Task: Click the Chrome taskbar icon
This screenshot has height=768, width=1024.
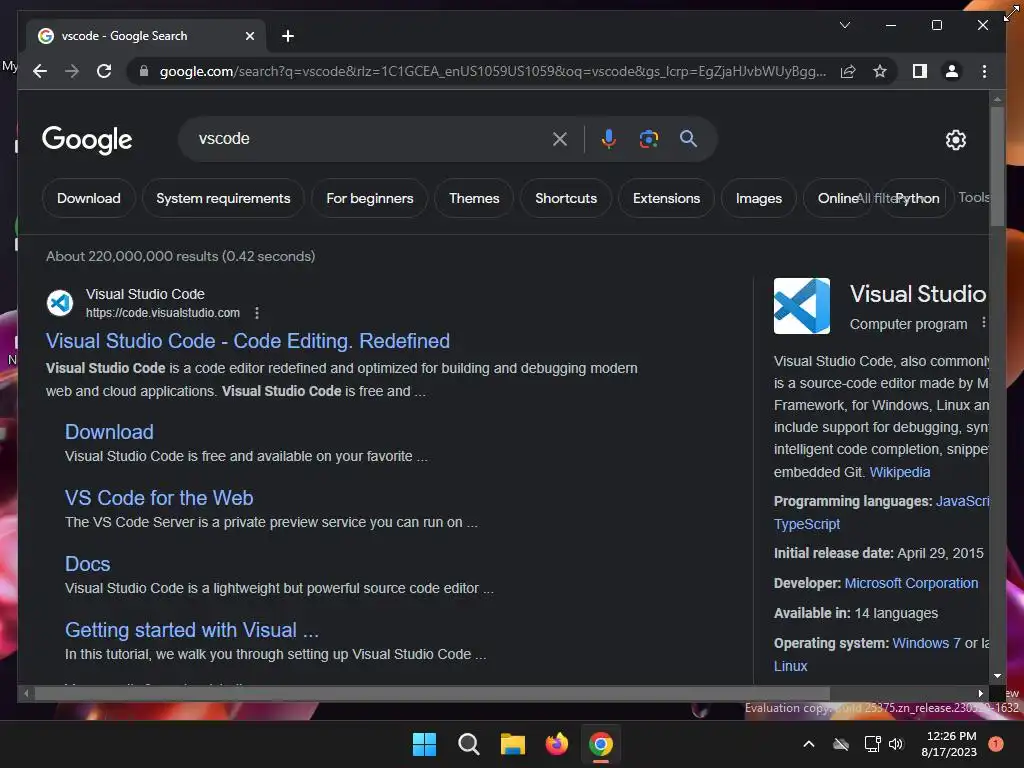Action: point(601,744)
